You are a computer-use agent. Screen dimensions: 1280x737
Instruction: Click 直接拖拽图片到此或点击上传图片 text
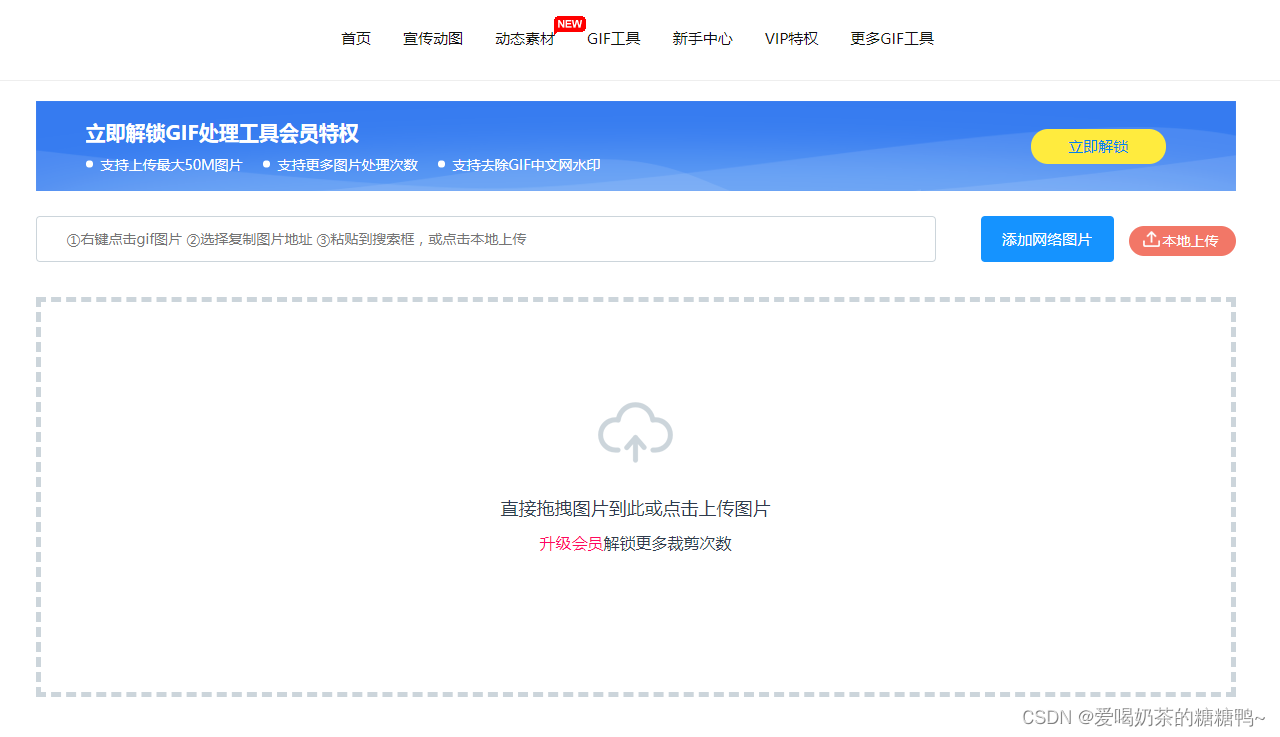[635, 509]
